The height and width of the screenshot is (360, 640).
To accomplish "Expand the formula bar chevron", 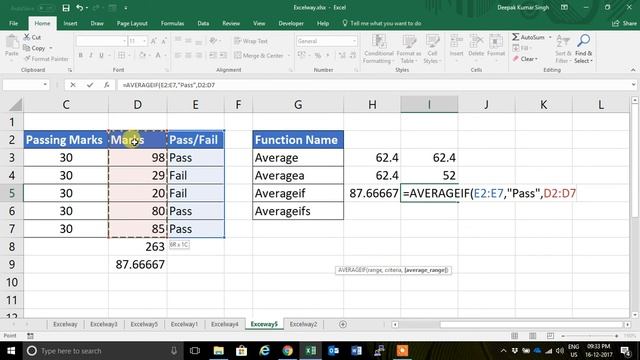I will point(633,85).
